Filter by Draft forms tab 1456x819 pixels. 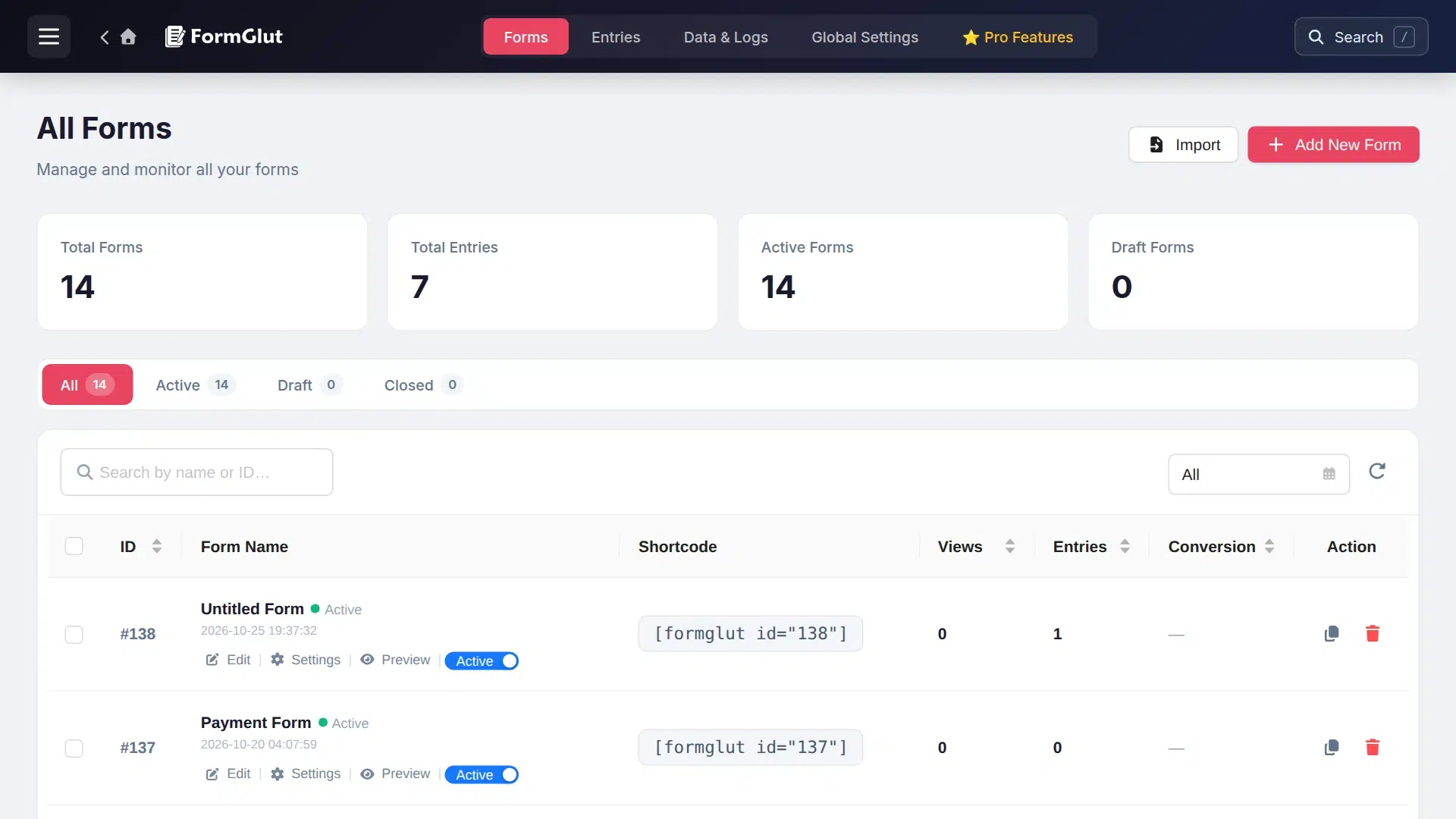tap(309, 384)
